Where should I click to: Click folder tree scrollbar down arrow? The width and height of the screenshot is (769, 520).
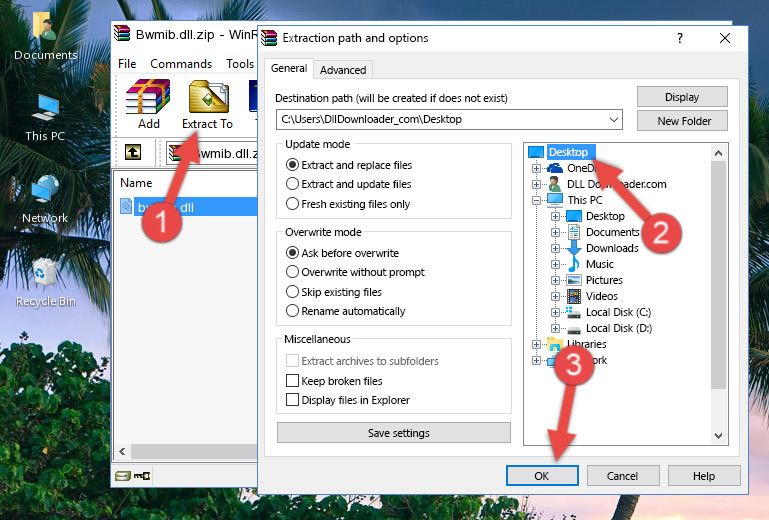718,436
